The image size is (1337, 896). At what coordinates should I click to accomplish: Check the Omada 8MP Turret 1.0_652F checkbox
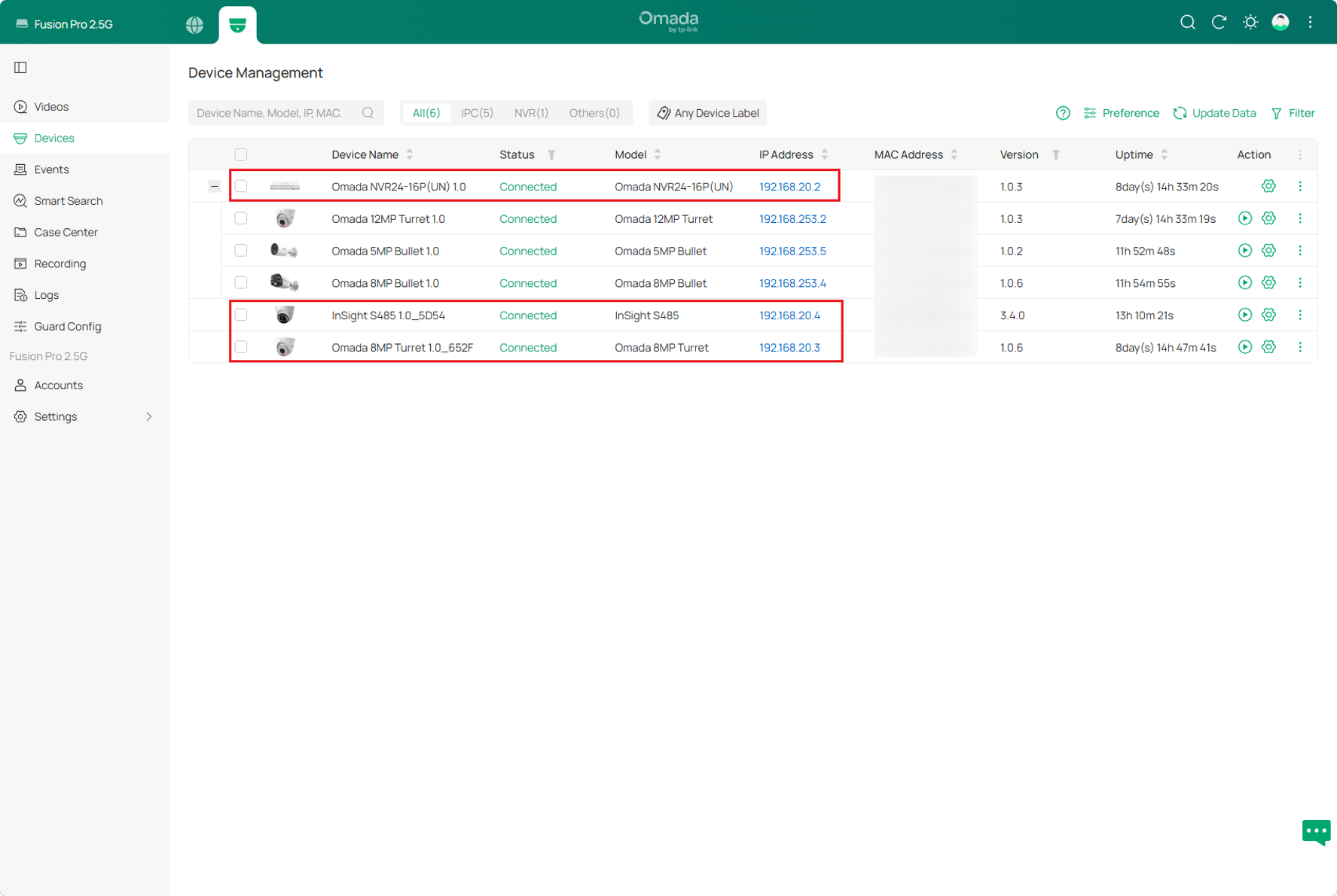[241, 347]
